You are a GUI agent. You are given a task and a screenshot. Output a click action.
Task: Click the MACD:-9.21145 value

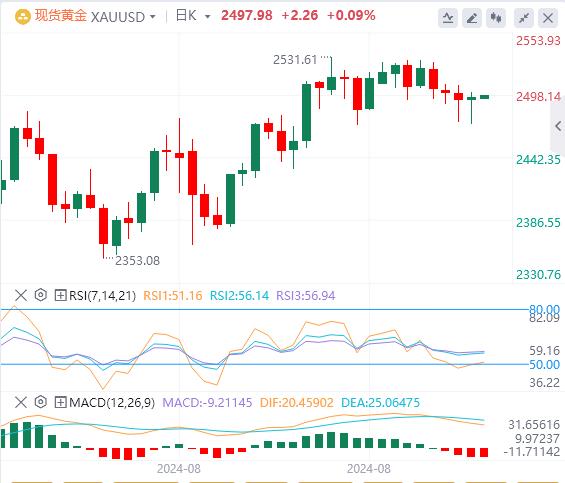pyautogui.click(x=207, y=403)
